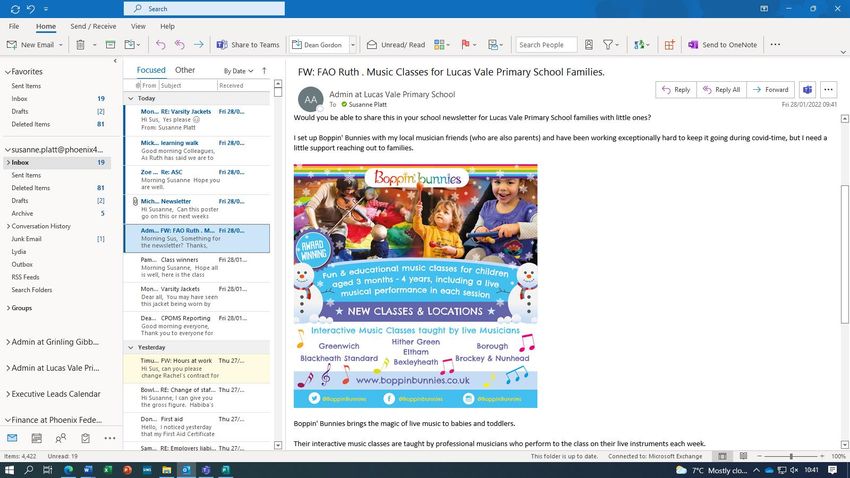The height and width of the screenshot is (478, 850).
Task: Open the New Email dropdown arrow
Action: click(61, 45)
